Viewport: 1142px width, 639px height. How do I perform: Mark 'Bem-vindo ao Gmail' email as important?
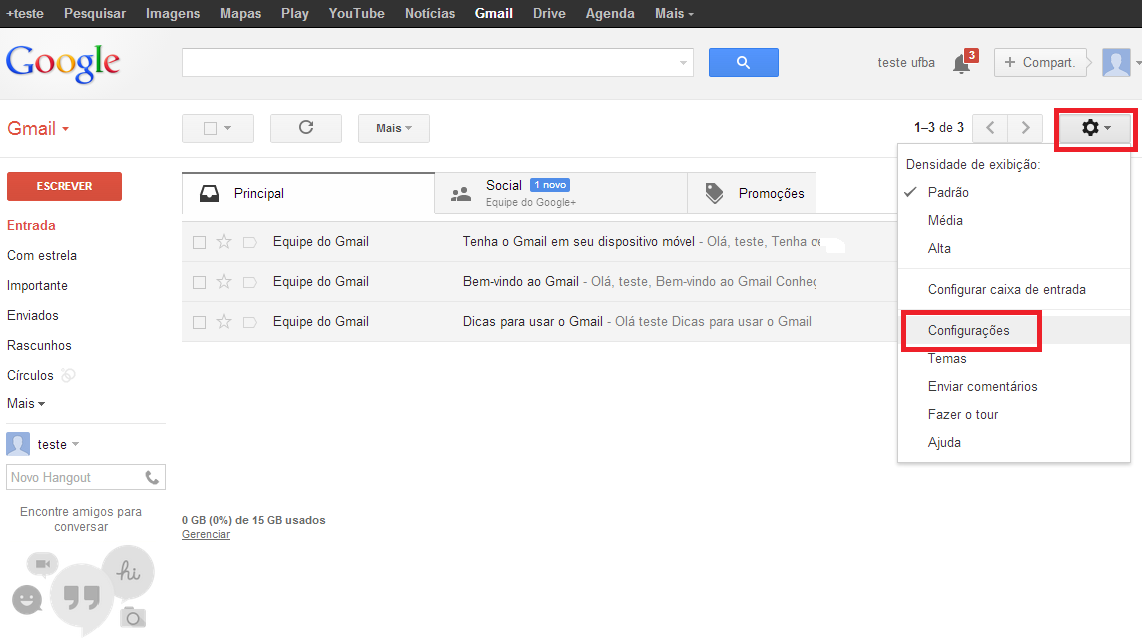point(250,283)
